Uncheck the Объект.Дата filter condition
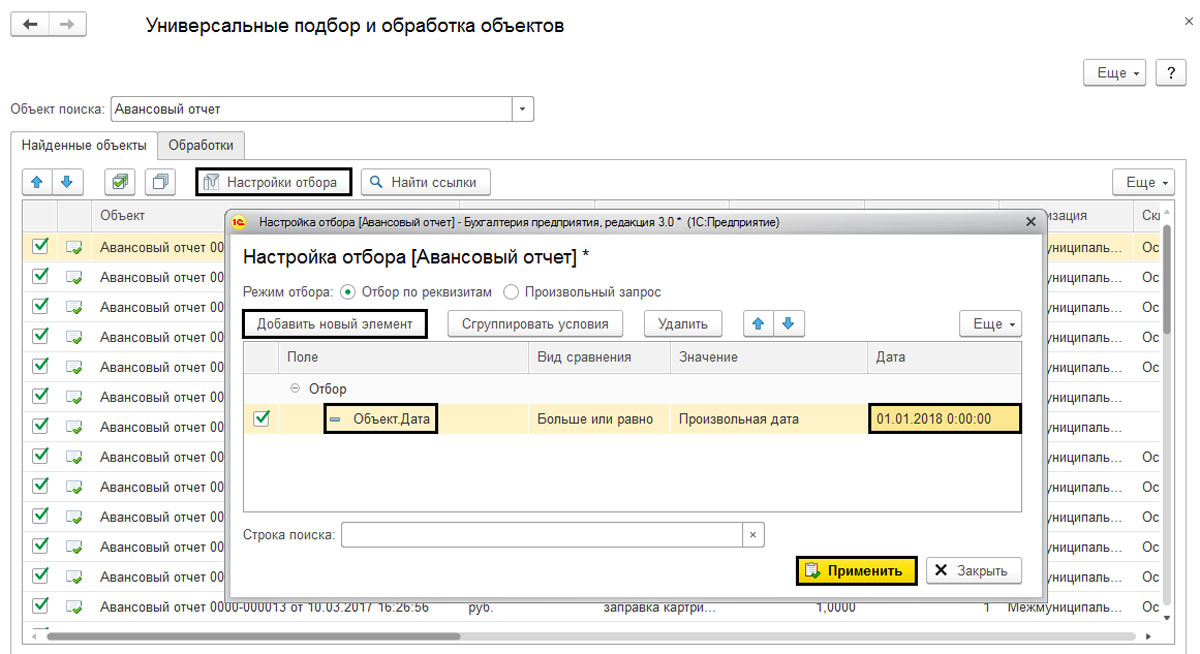 (261, 419)
